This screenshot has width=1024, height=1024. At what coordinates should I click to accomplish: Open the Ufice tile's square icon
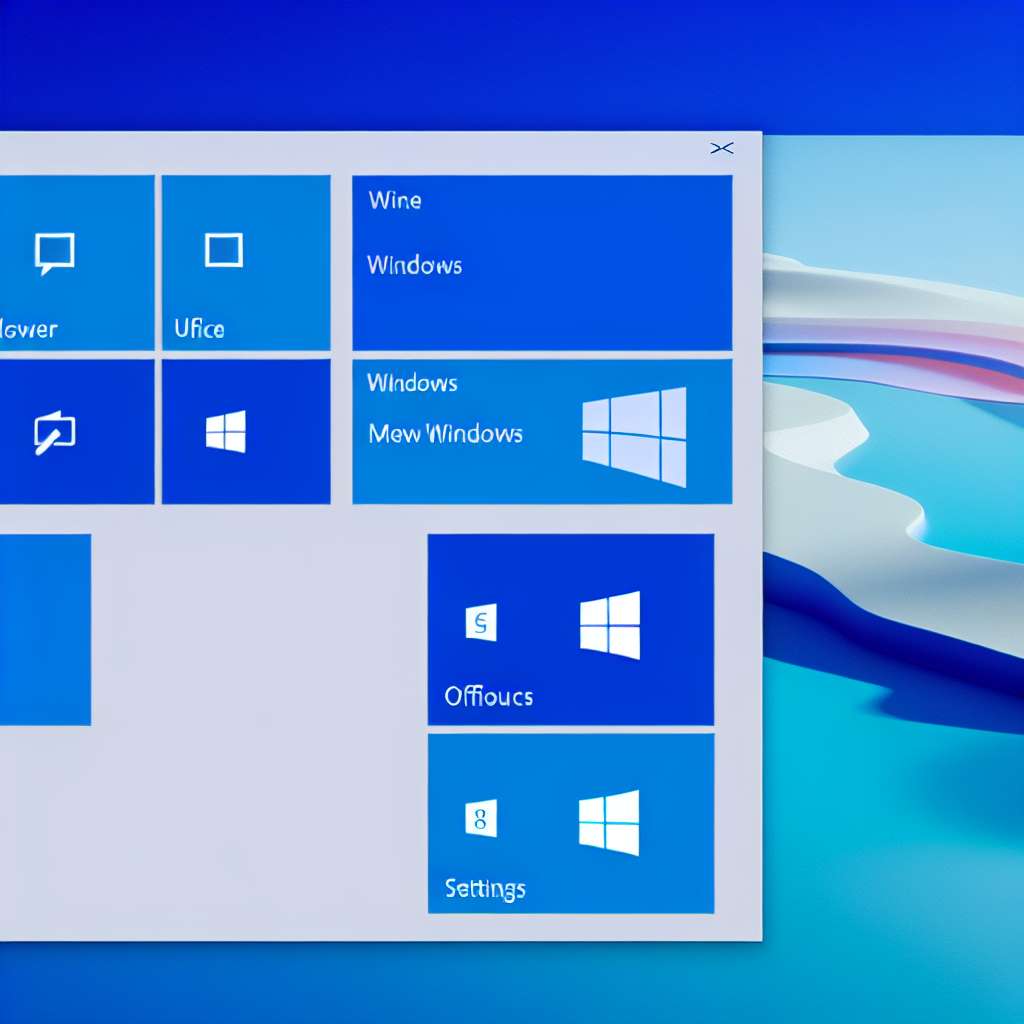pos(224,250)
